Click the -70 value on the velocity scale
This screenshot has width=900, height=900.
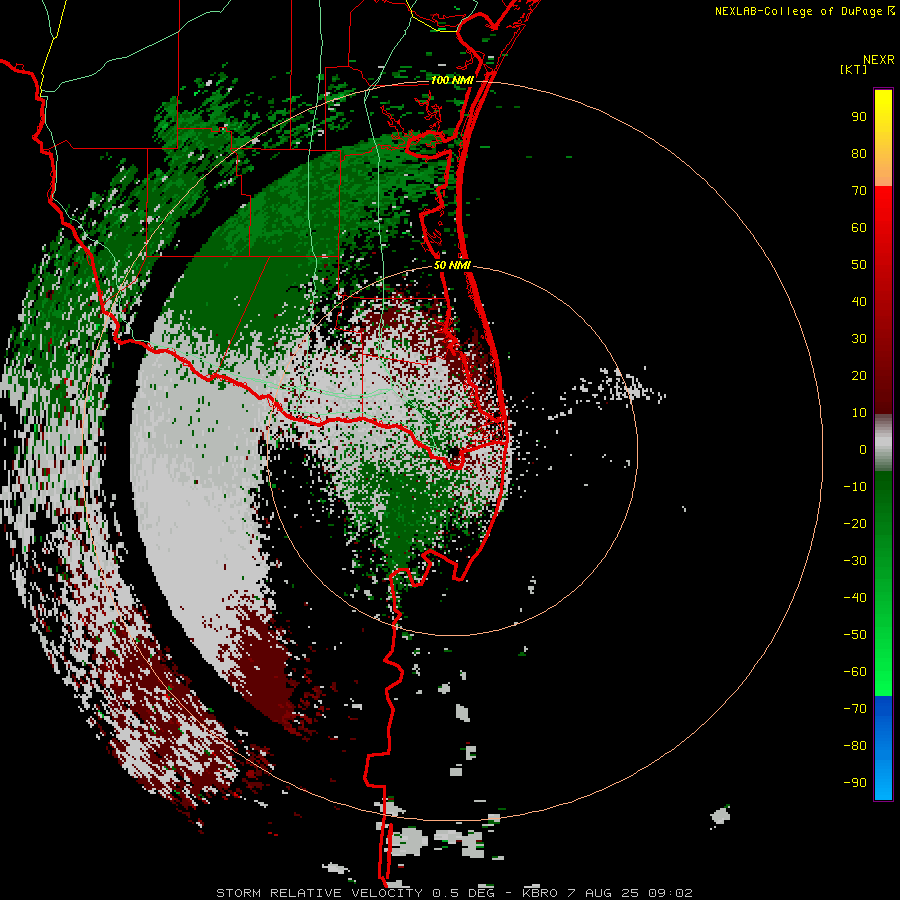coord(855,709)
